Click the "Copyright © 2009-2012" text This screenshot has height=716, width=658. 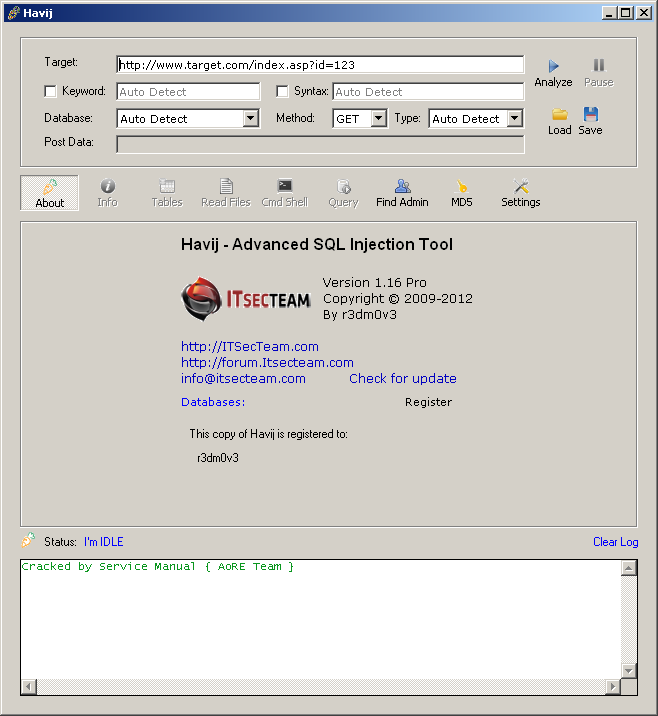tap(398, 299)
